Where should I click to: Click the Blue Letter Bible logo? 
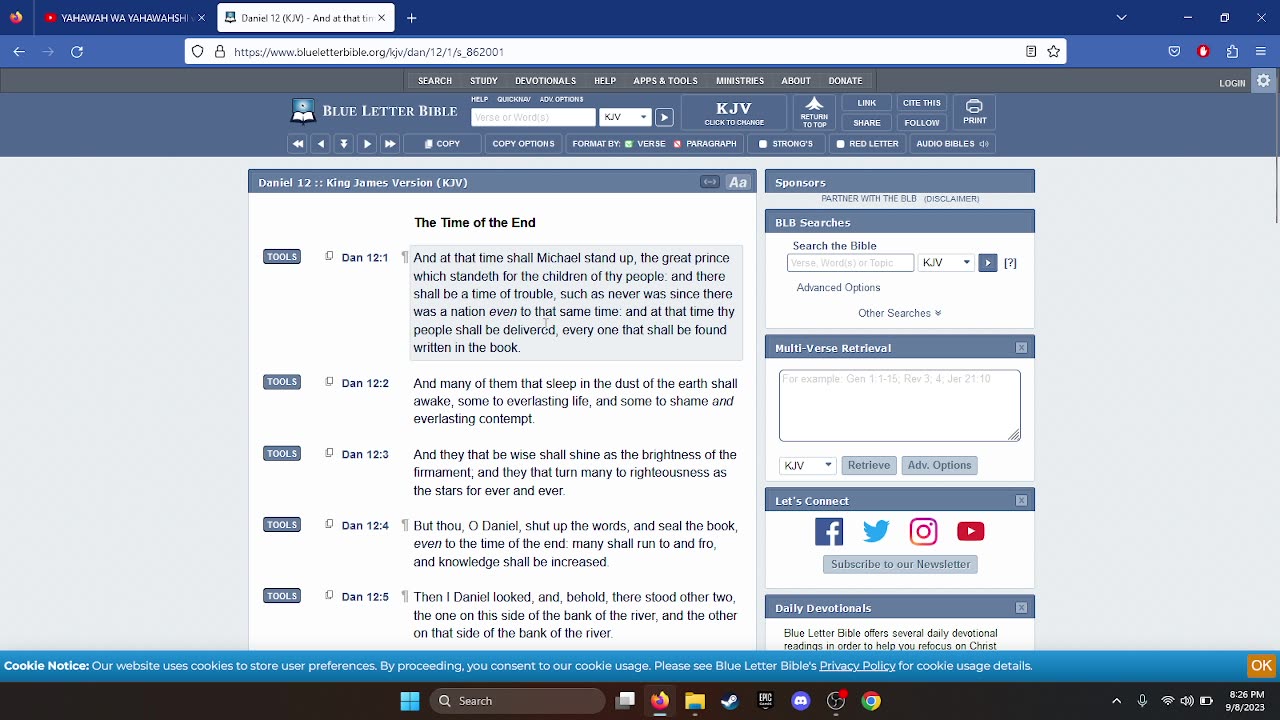[373, 111]
